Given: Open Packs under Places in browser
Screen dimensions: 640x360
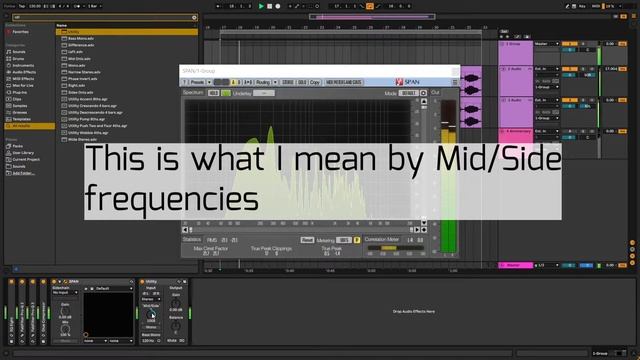Looking at the screenshot, I should point(18,146).
